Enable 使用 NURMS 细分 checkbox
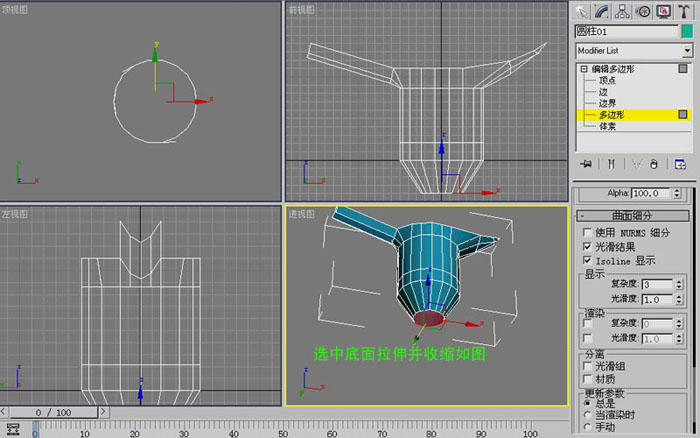The image size is (700, 438). click(x=588, y=233)
